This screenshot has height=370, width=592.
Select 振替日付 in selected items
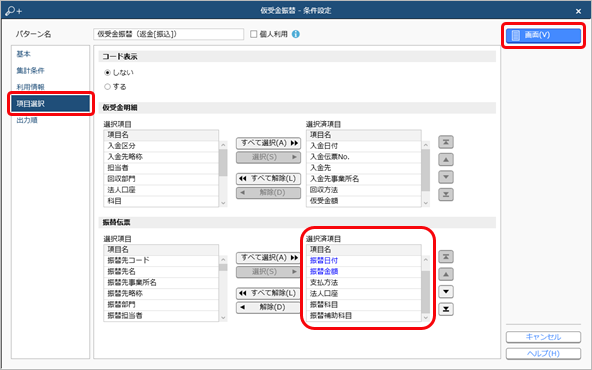(x=364, y=261)
